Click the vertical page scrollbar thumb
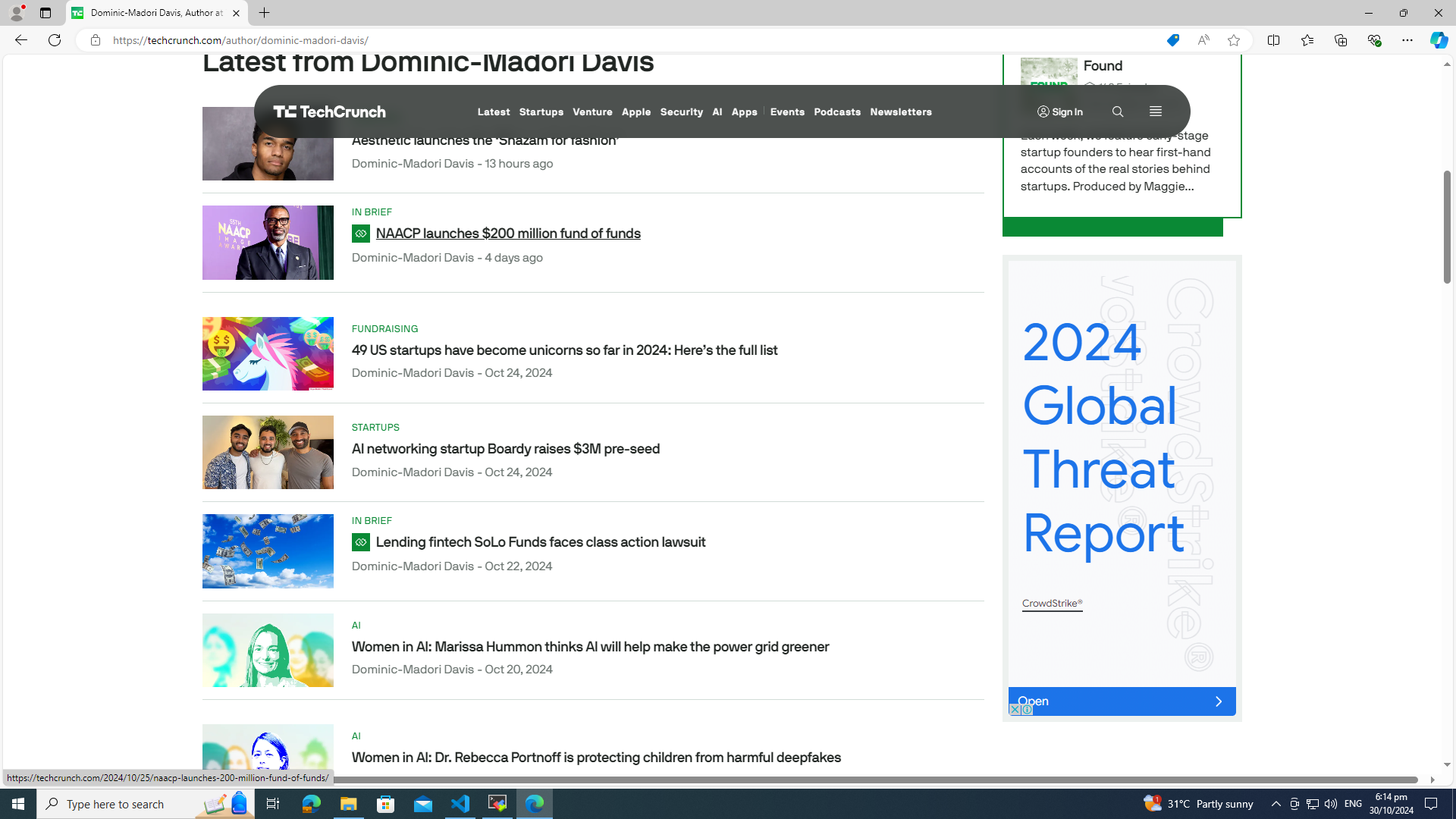Viewport: 1456px width, 819px height. pos(1447,227)
